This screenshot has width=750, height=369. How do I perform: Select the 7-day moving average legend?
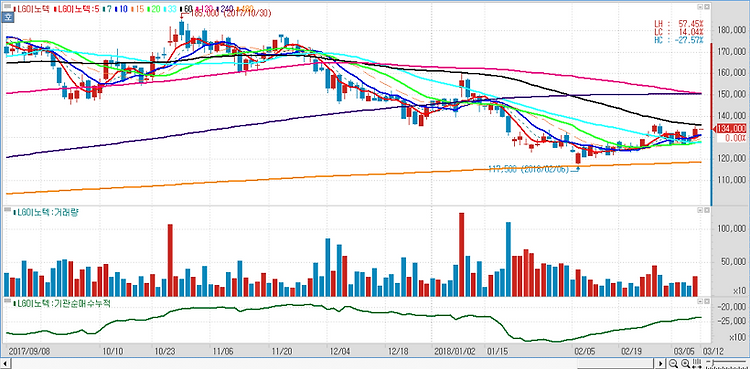point(107,9)
